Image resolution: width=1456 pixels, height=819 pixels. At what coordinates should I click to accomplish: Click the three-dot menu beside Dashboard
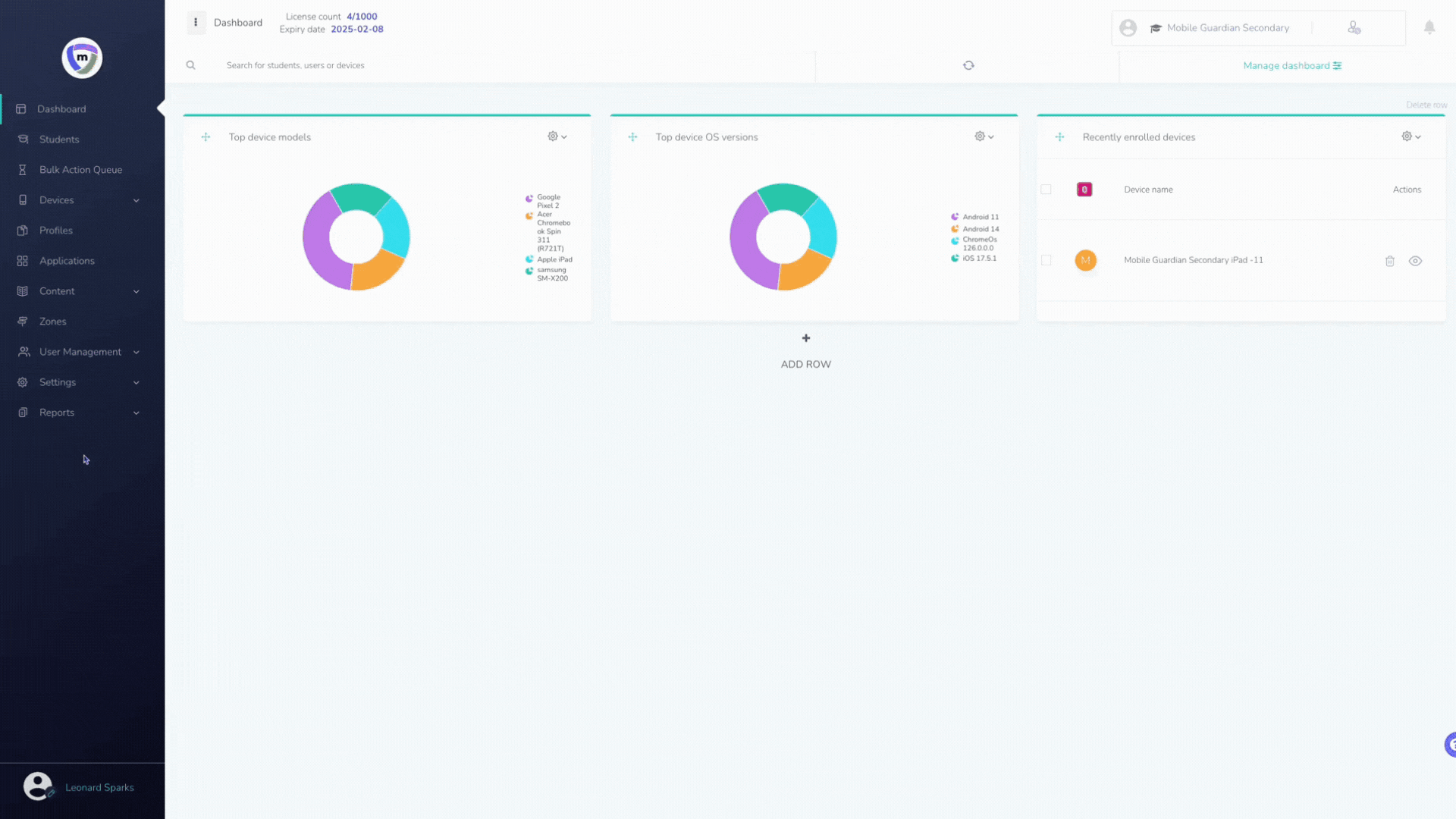pyautogui.click(x=196, y=23)
